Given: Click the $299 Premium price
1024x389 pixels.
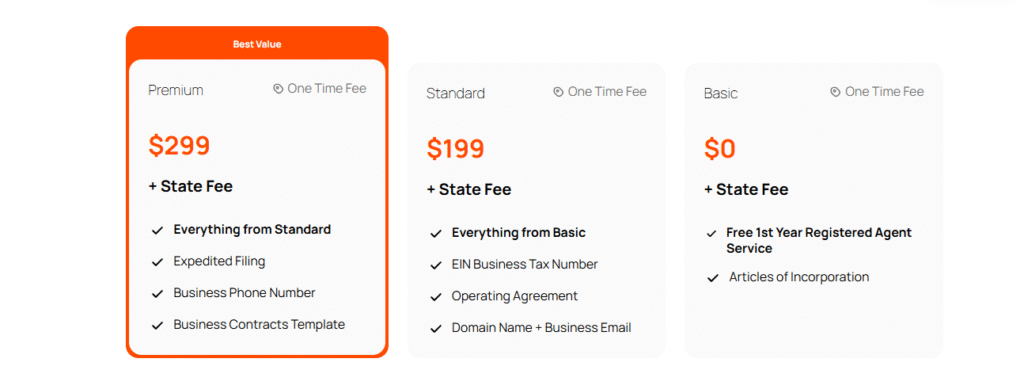Looking at the screenshot, I should click(x=180, y=146).
